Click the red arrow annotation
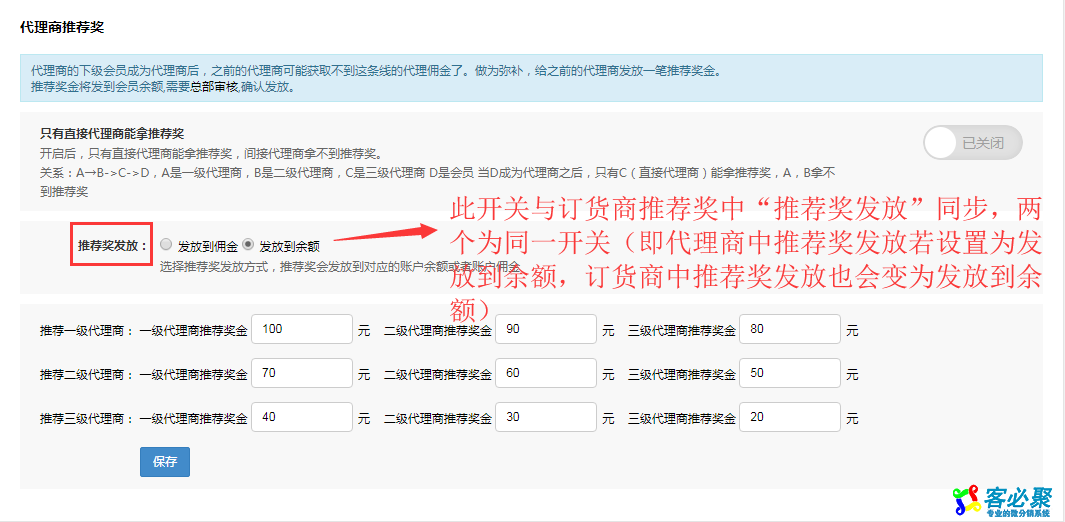Screen dimensions: 1065x522 tap(385, 235)
